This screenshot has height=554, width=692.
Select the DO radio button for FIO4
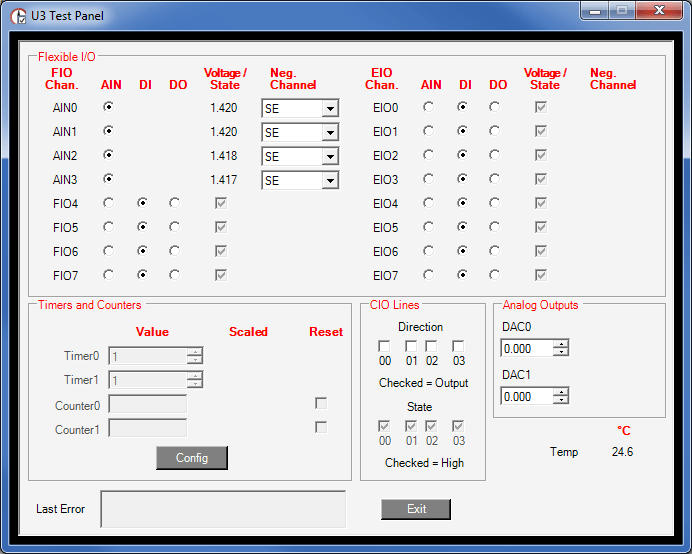[175, 203]
